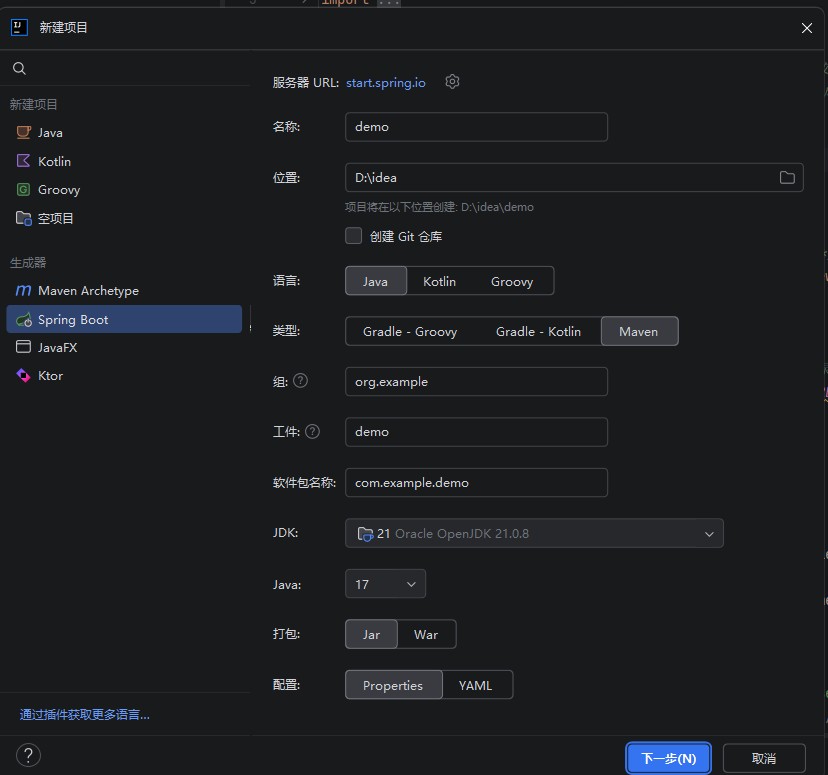Click the help question mark next to 工件

point(313,431)
